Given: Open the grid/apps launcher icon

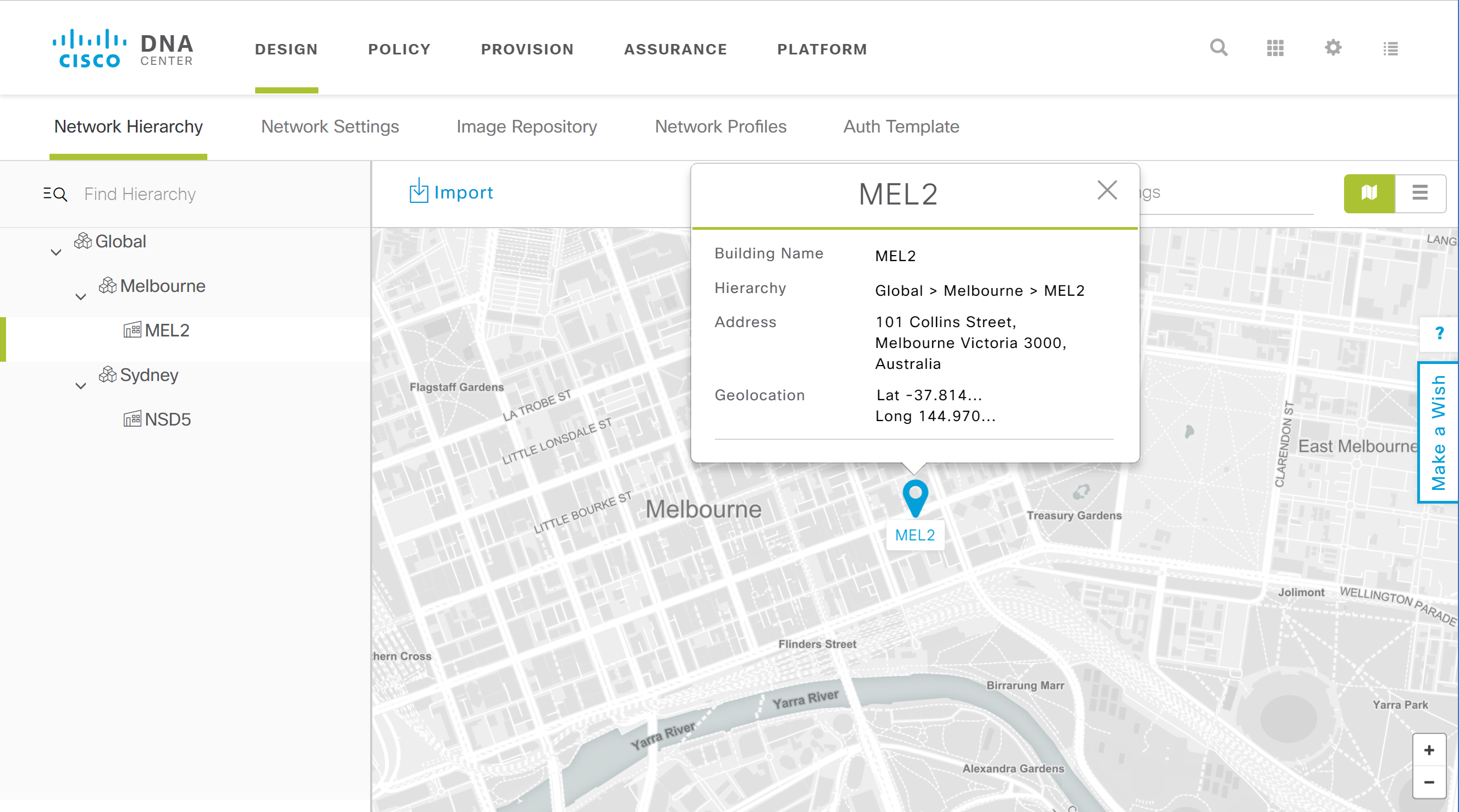Looking at the screenshot, I should (x=1275, y=48).
